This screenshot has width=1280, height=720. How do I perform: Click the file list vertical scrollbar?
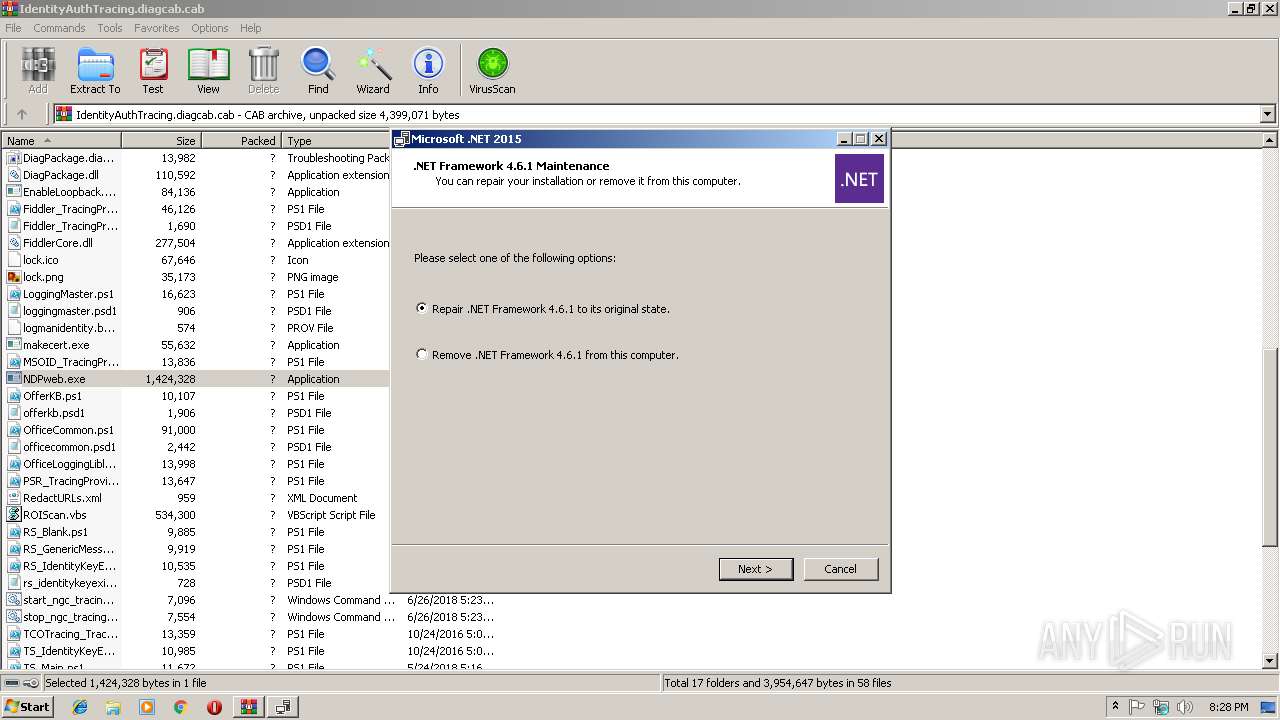pos(1270,446)
